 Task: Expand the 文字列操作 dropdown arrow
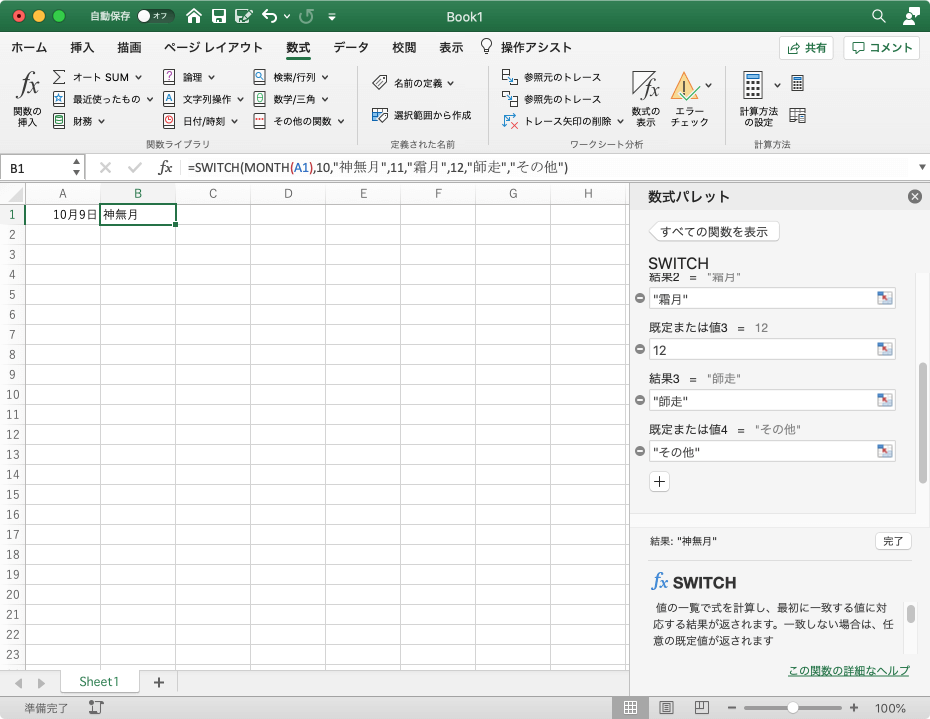240,99
